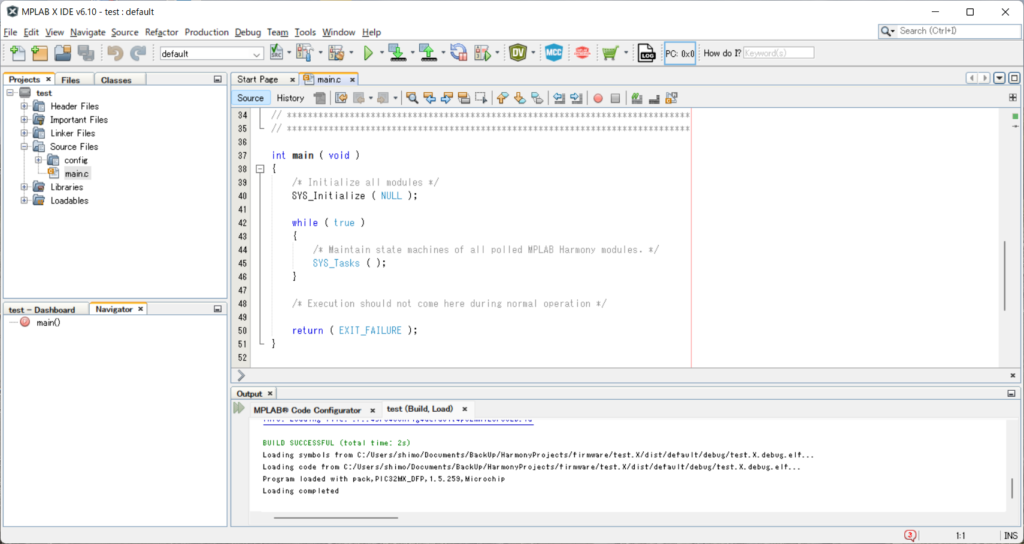Click the Save All disks icon

tap(88, 53)
